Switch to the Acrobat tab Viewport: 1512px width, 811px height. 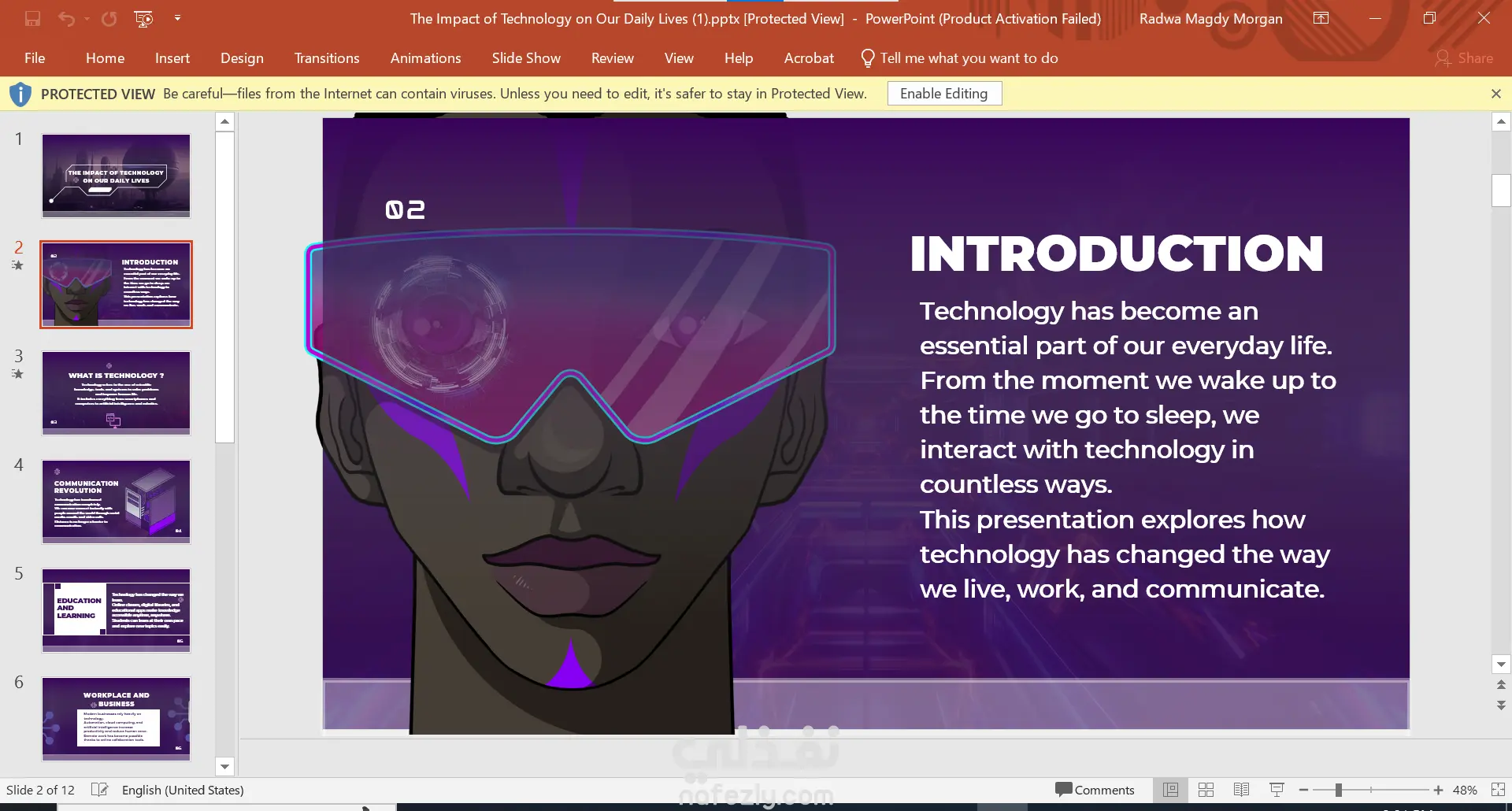pyautogui.click(x=809, y=58)
